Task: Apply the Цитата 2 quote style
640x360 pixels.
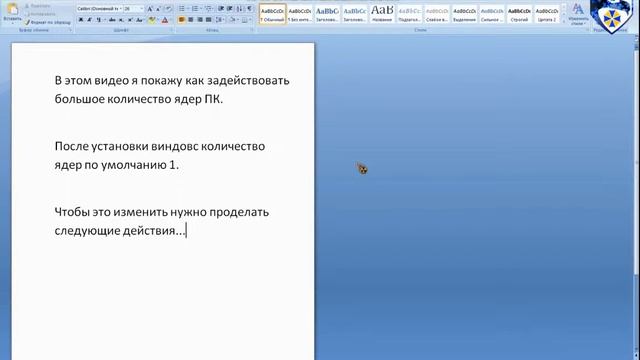Action: 547,14
